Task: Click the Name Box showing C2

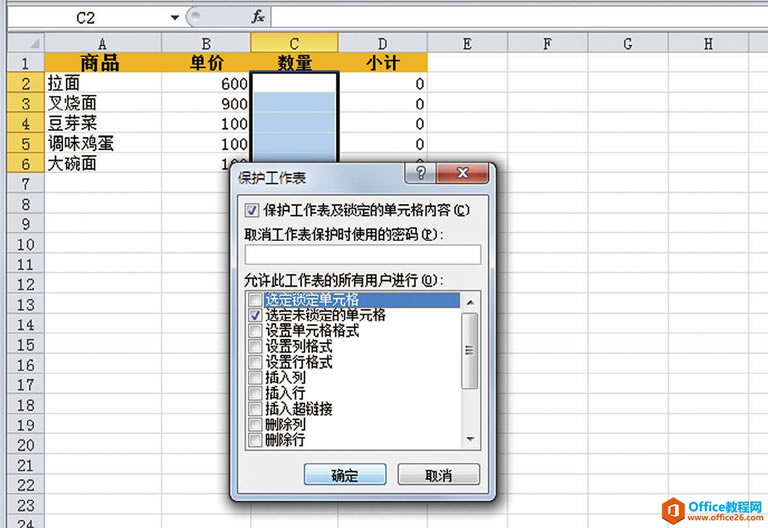Action: (x=86, y=18)
